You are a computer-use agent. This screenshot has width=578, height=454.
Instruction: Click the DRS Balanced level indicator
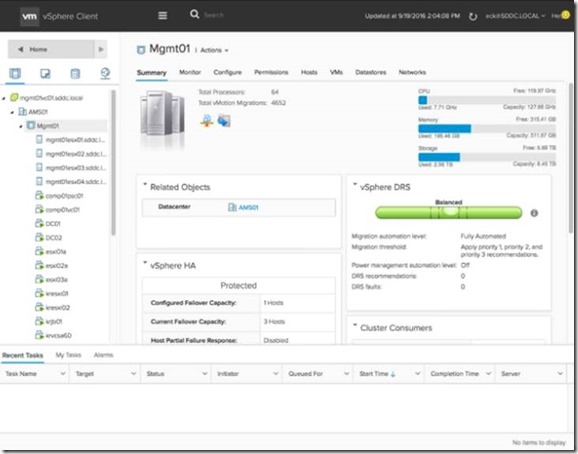tap(449, 213)
